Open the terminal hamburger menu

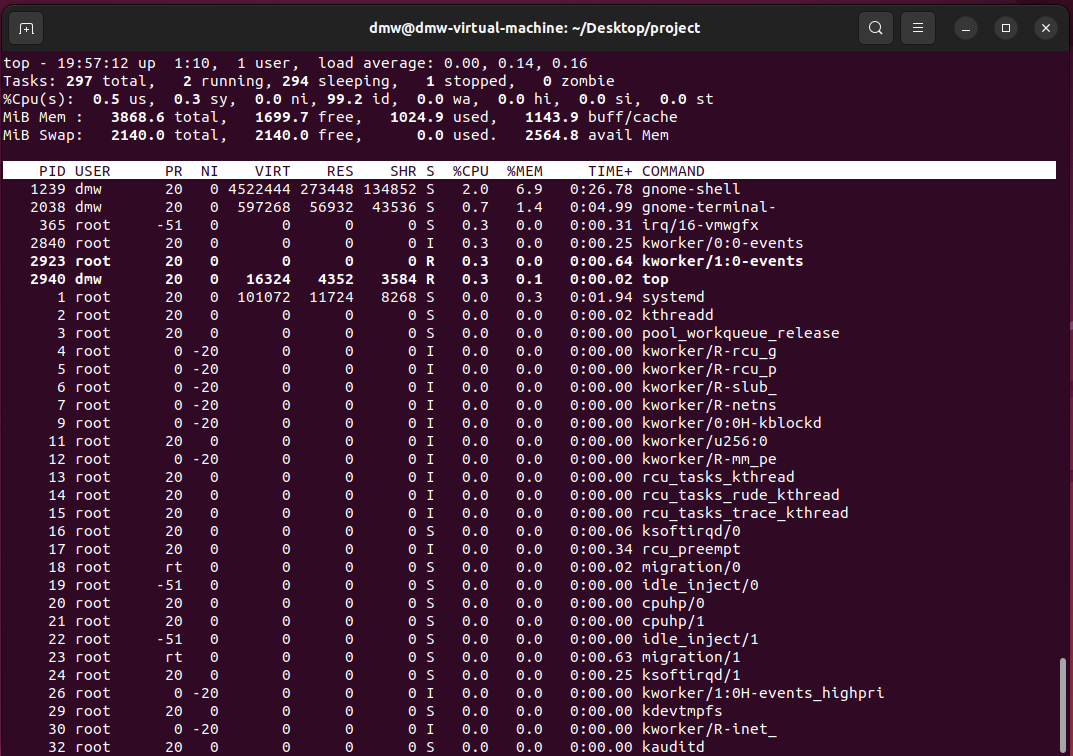(919, 28)
